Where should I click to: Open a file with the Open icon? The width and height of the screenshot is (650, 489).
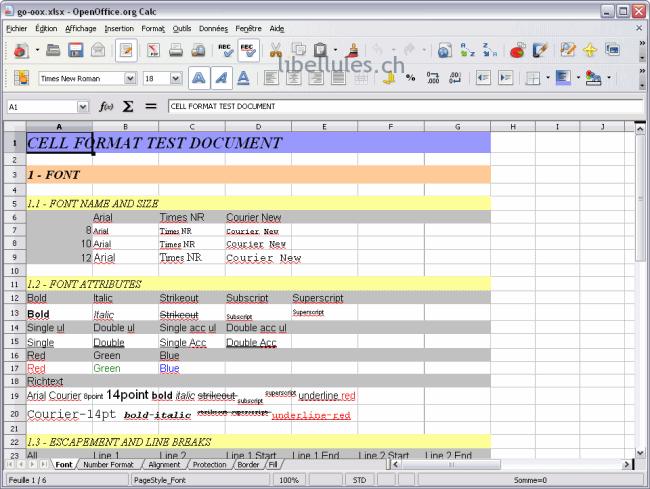pos(53,50)
